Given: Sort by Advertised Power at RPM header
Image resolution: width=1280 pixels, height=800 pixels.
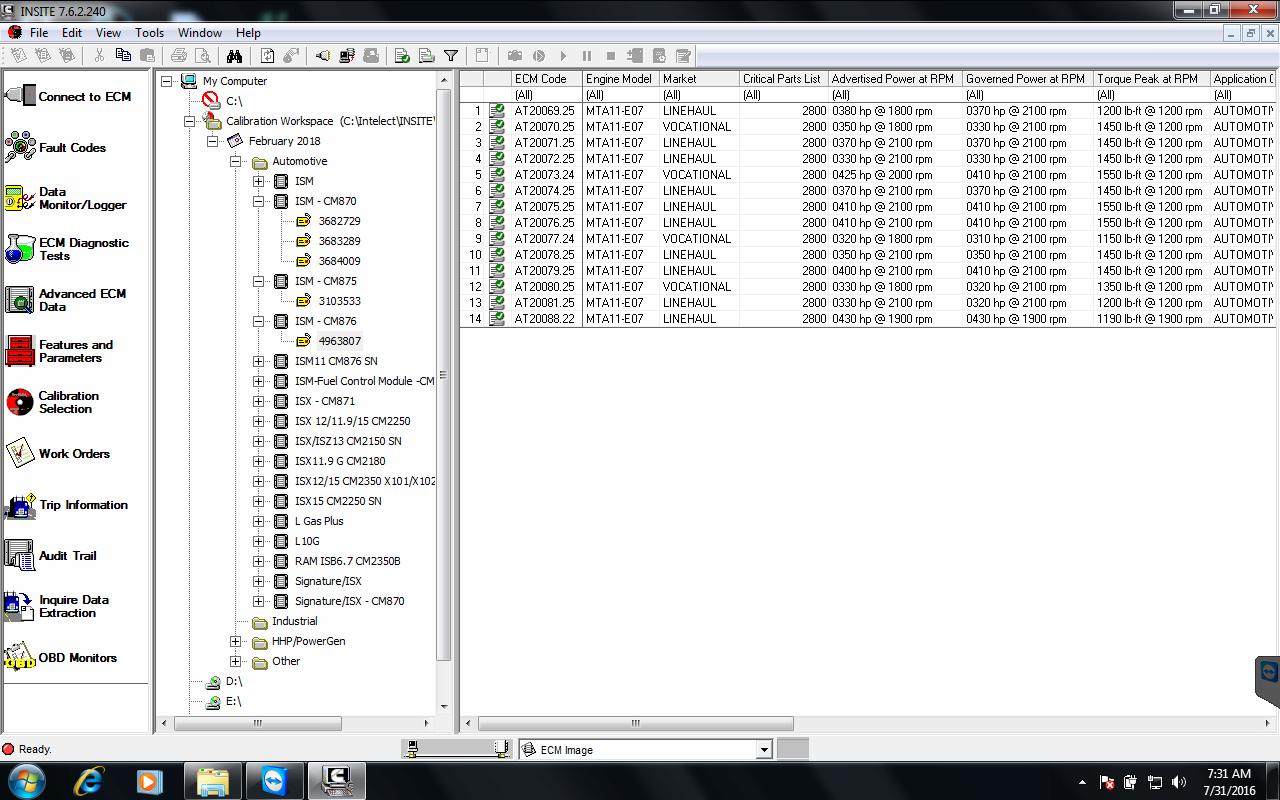Looking at the screenshot, I should tap(895, 79).
